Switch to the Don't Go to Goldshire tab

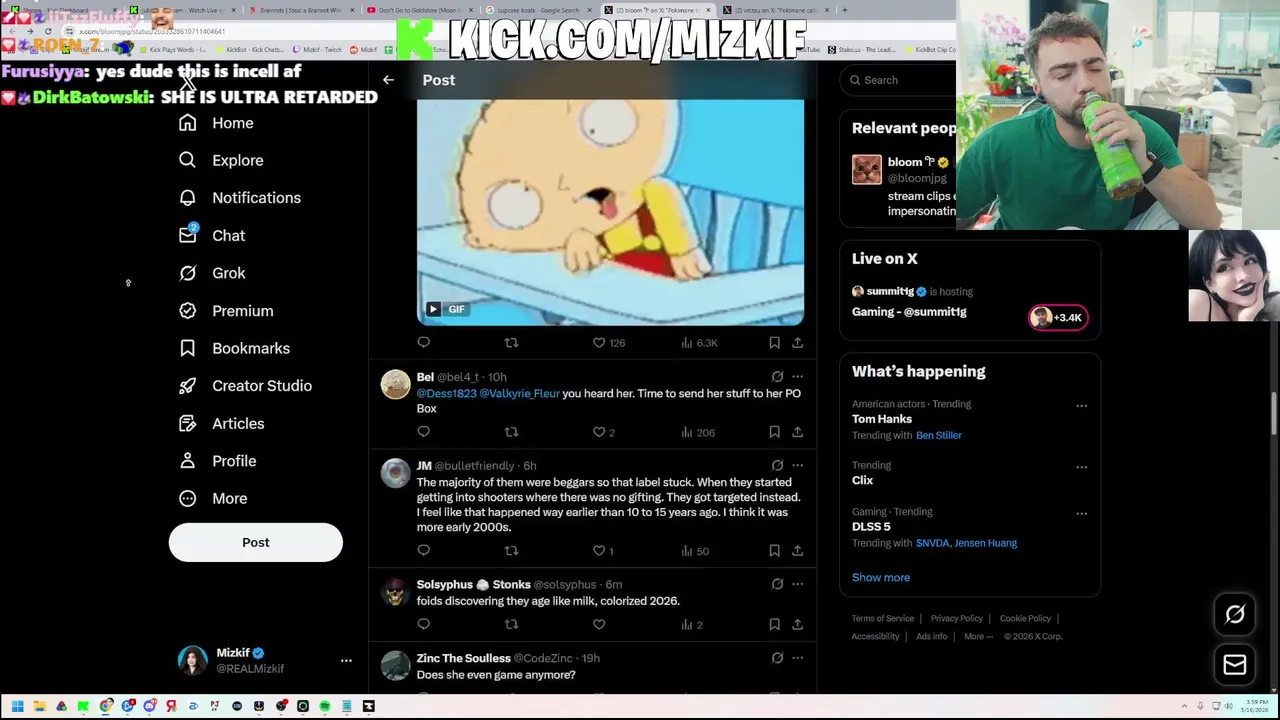[418, 10]
